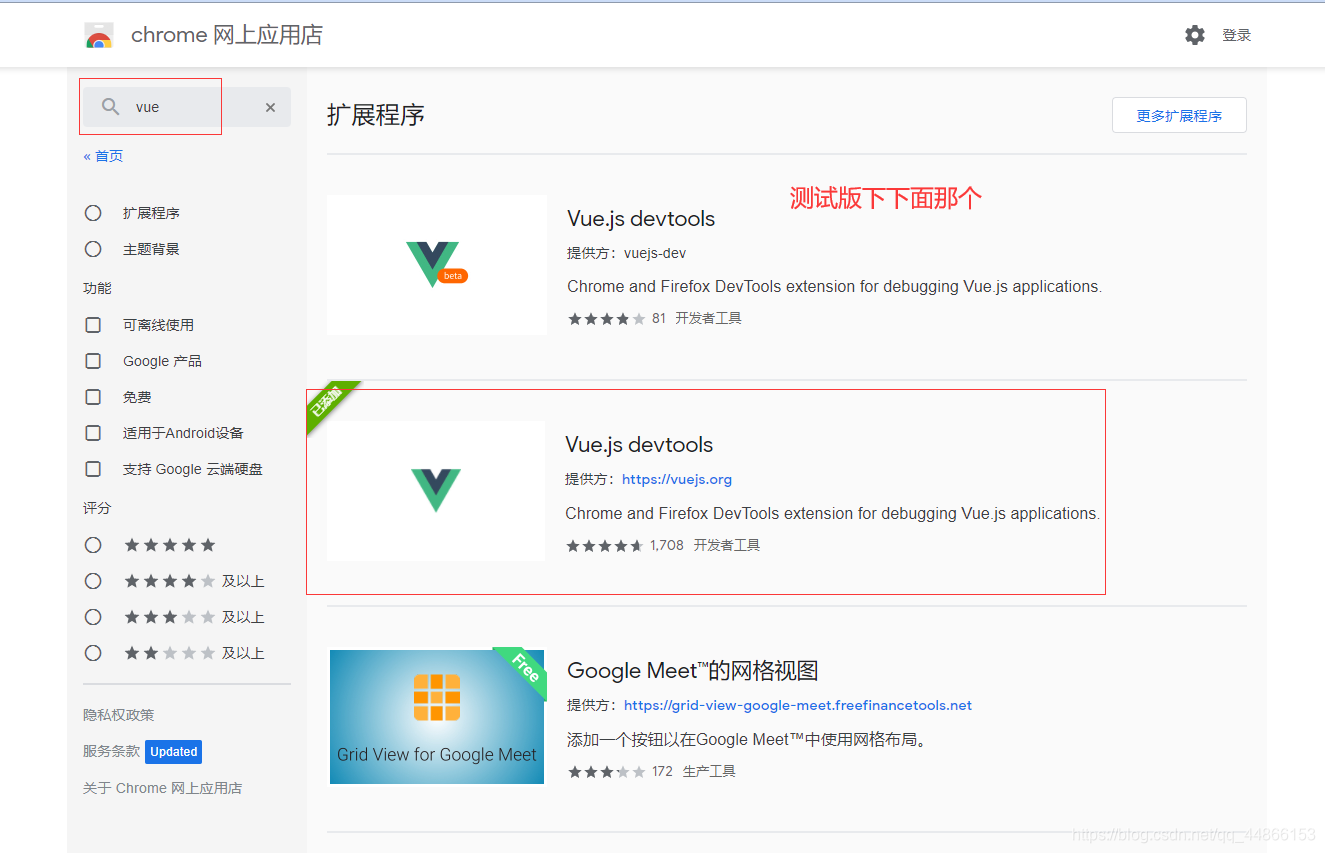This screenshot has height=853, width=1325.
Task: Open the 隐私权政策 link
Action: click(x=119, y=715)
